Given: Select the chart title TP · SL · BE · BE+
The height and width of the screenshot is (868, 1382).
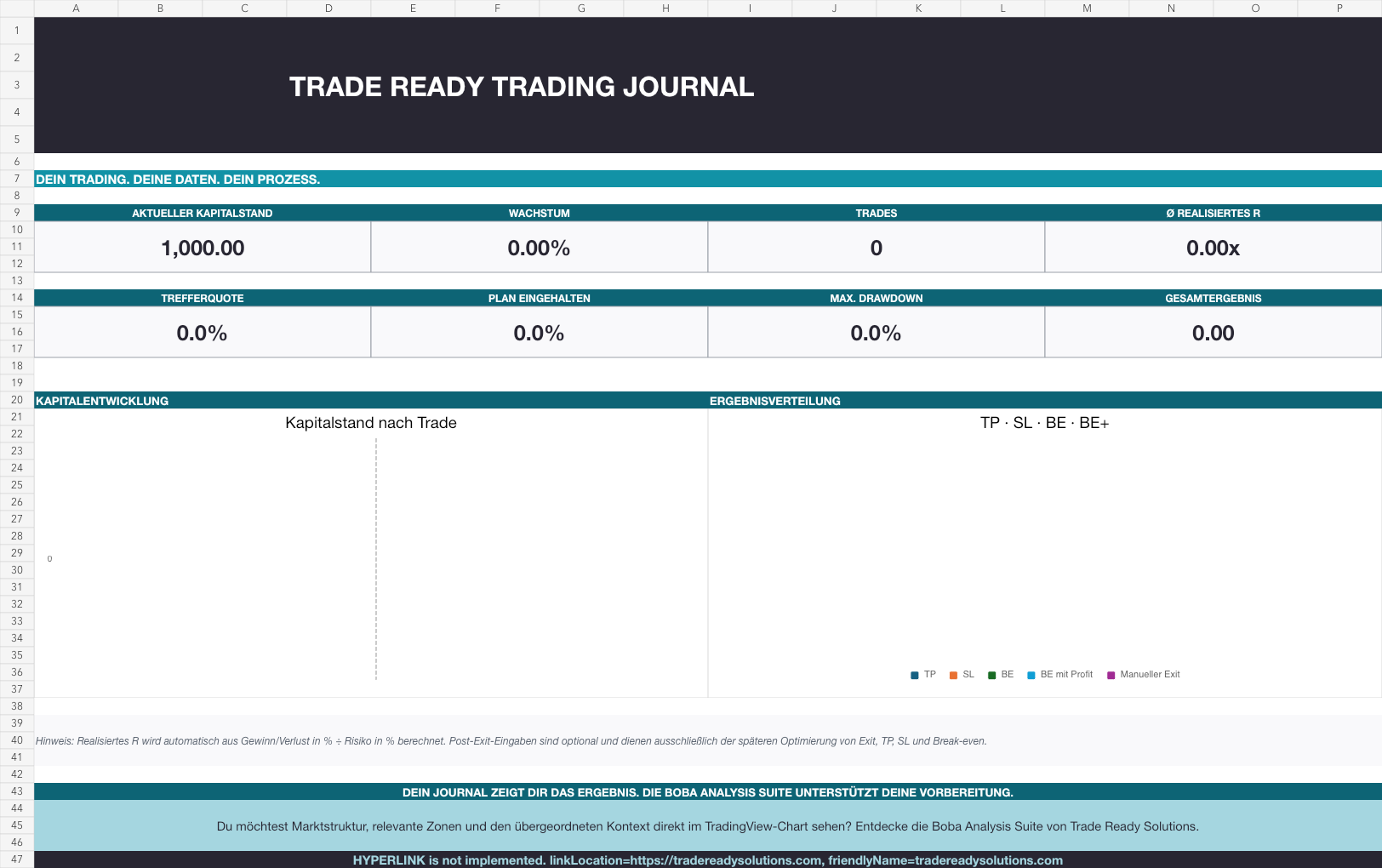Looking at the screenshot, I should click(x=1044, y=423).
